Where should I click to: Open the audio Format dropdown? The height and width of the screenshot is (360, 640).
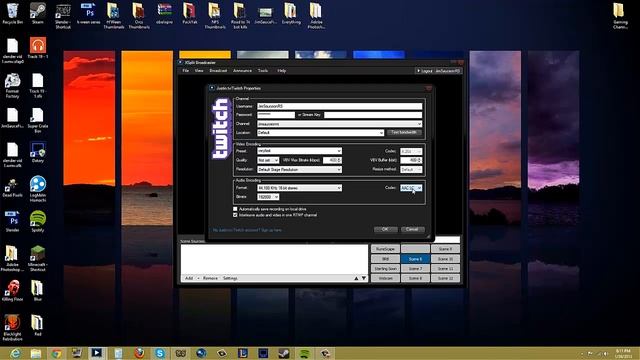pos(299,188)
